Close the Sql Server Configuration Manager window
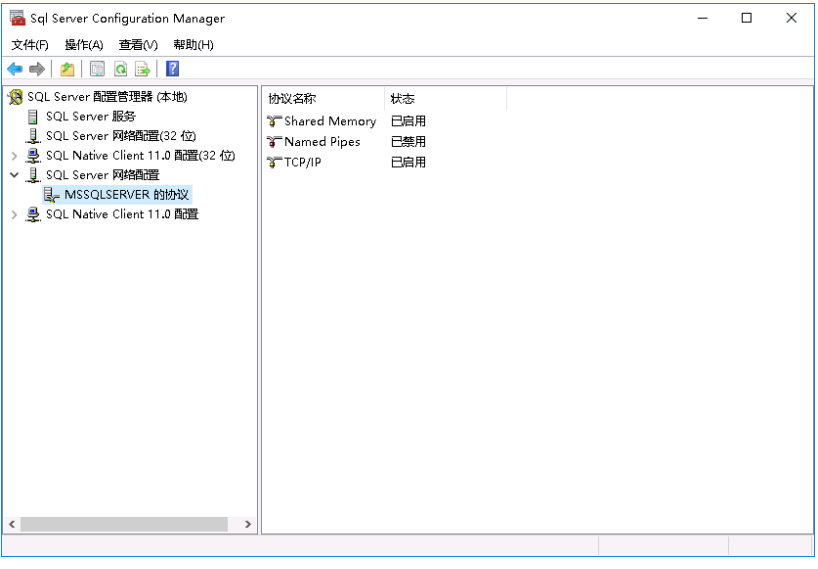 point(791,18)
